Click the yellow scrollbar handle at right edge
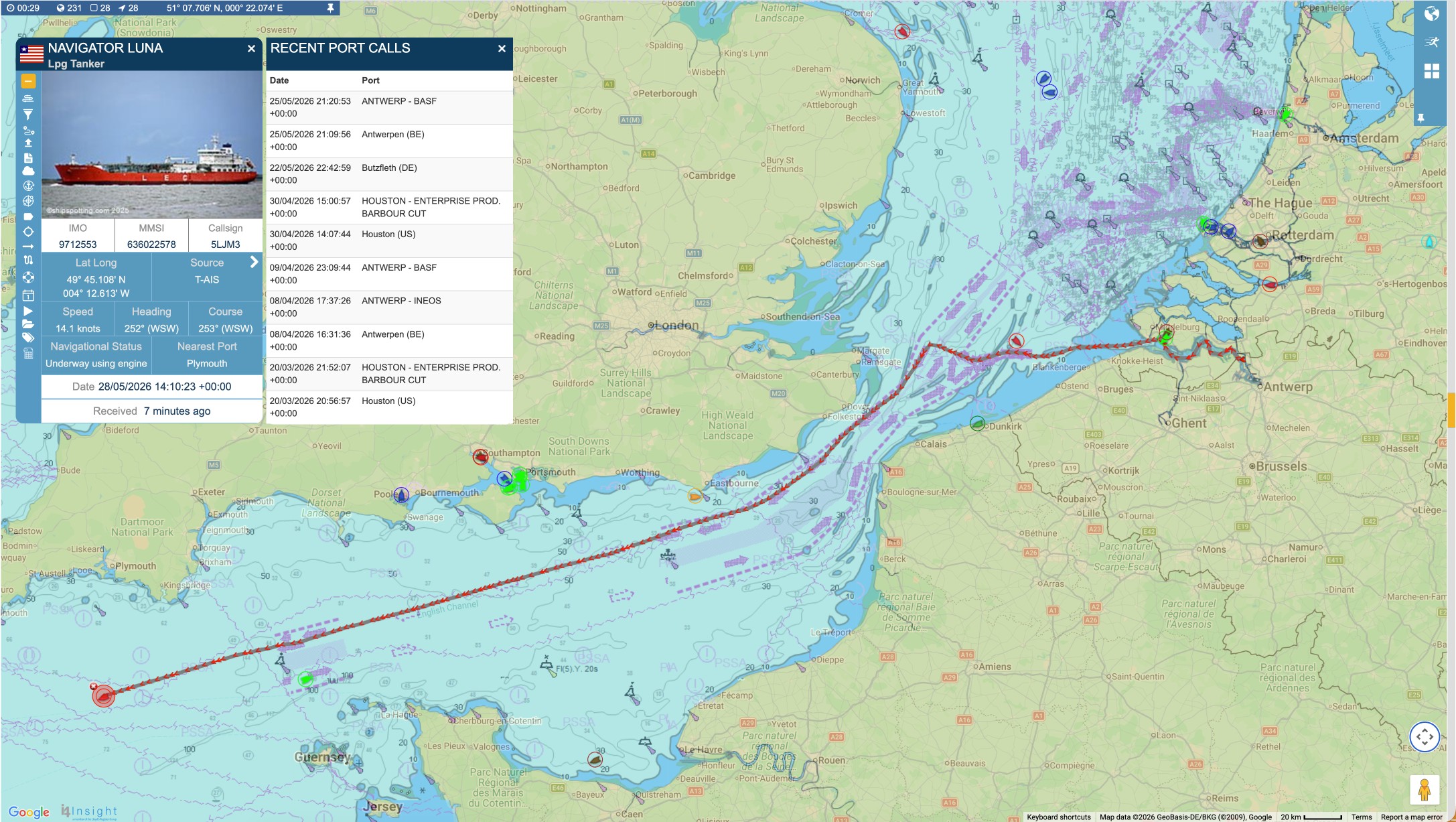This screenshot has height=822, width=1456. [x=1451, y=410]
